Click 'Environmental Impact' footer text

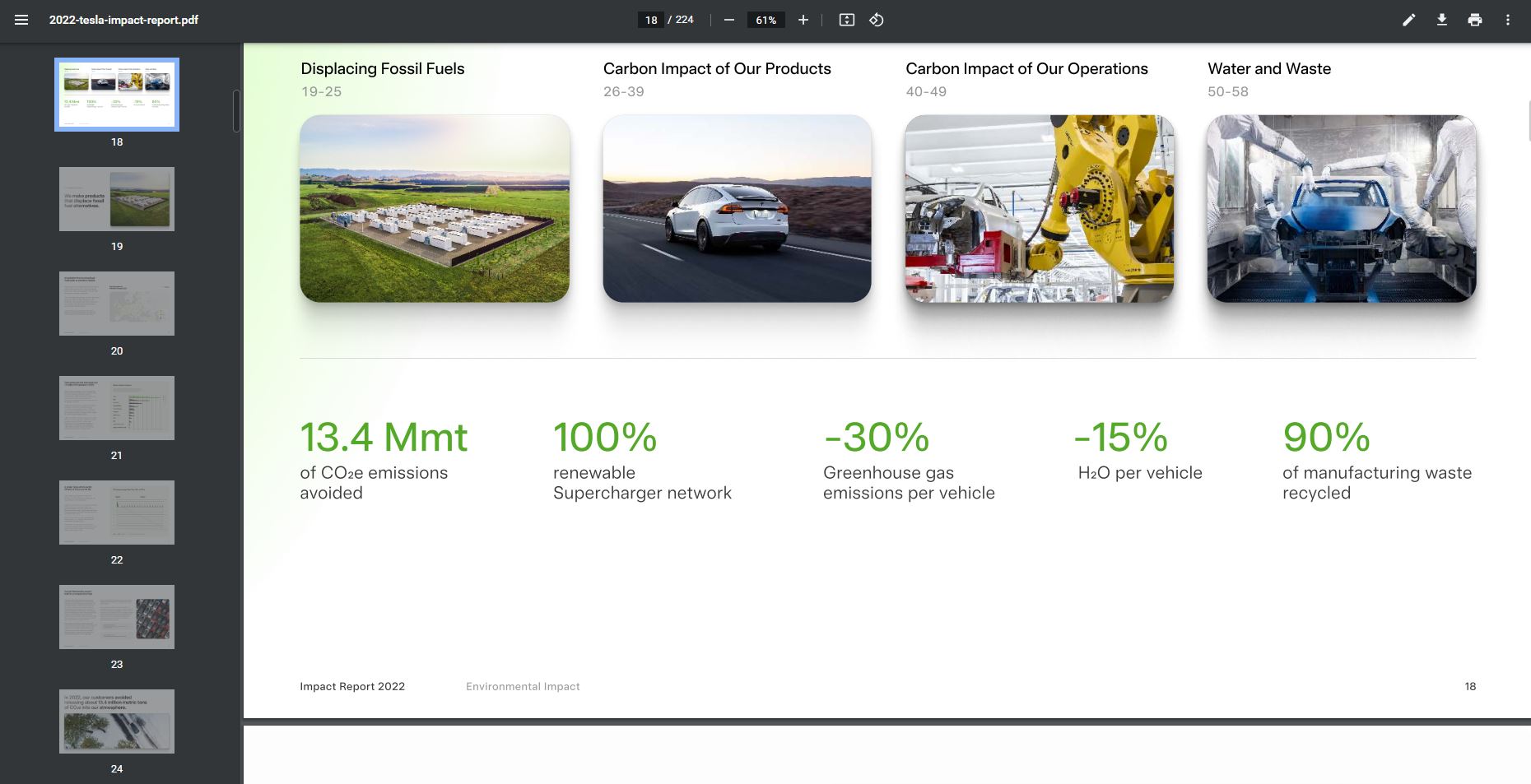coord(523,686)
